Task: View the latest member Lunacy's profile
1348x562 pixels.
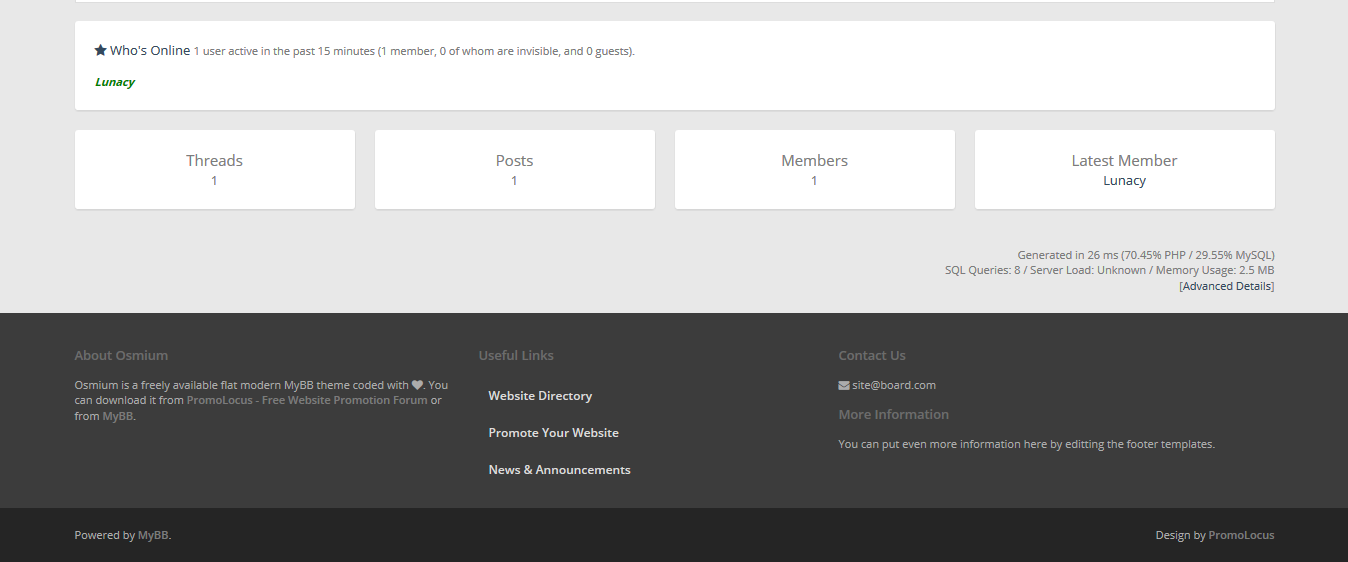Action: pyautogui.click(x=1124, y=181)
